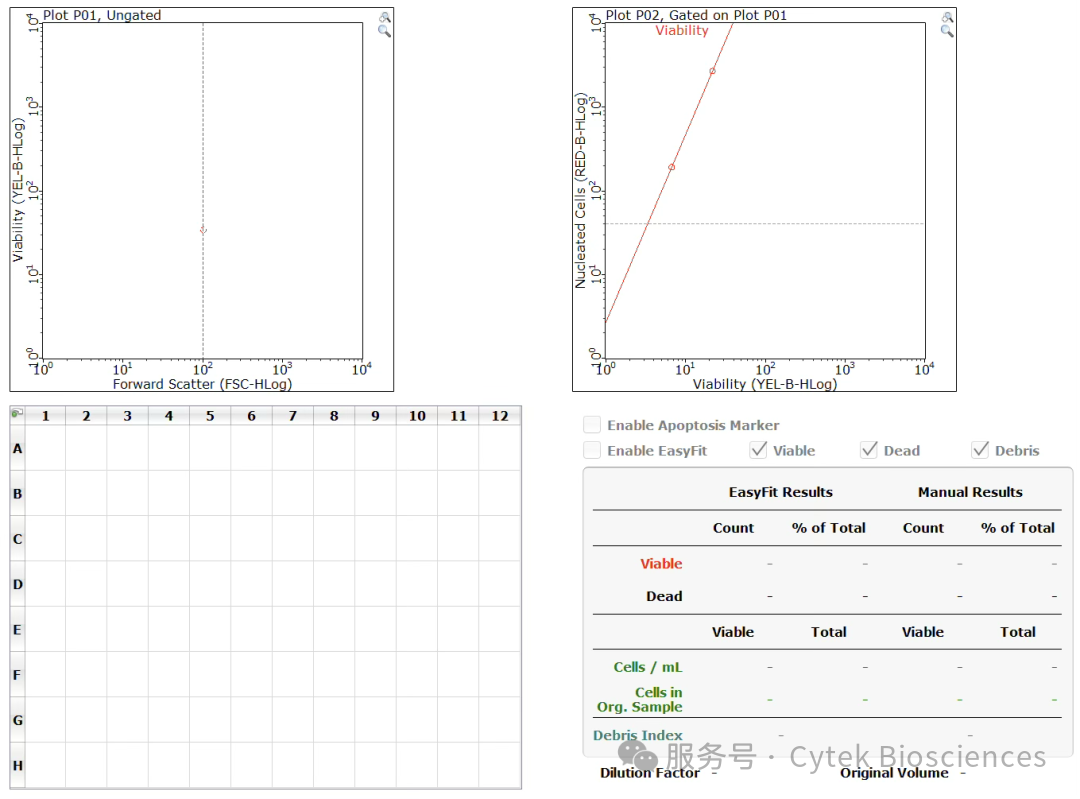1080x799 pixels.
Task: Select the red threshold marker handle in Plot P01
Action: [x=203, y=230]
